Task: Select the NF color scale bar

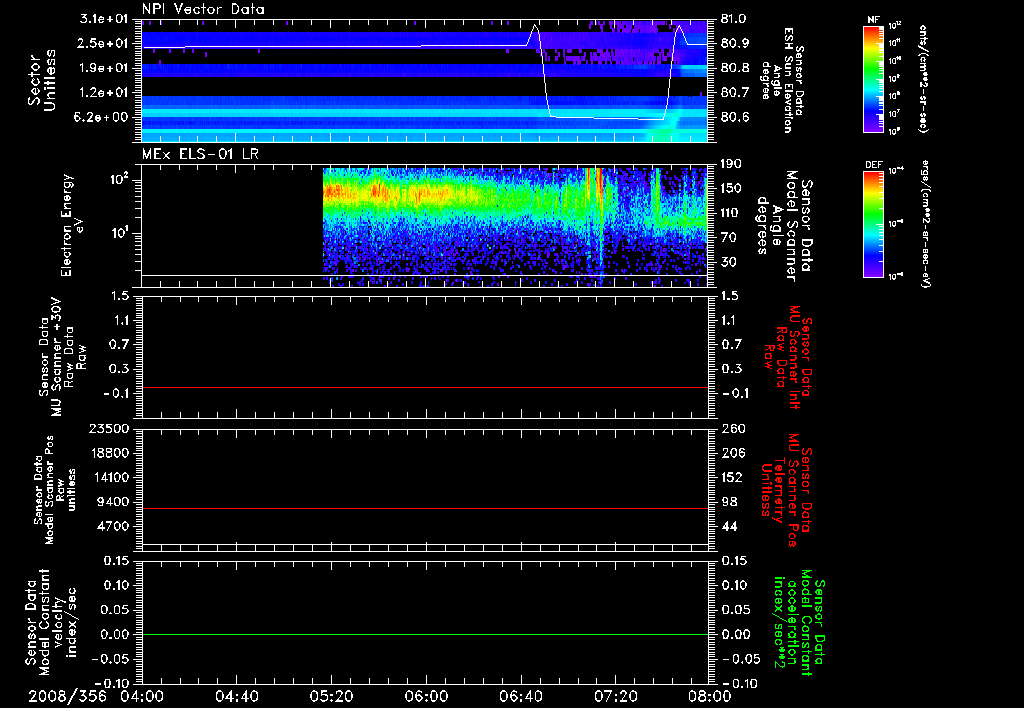Action: point(873,78)
